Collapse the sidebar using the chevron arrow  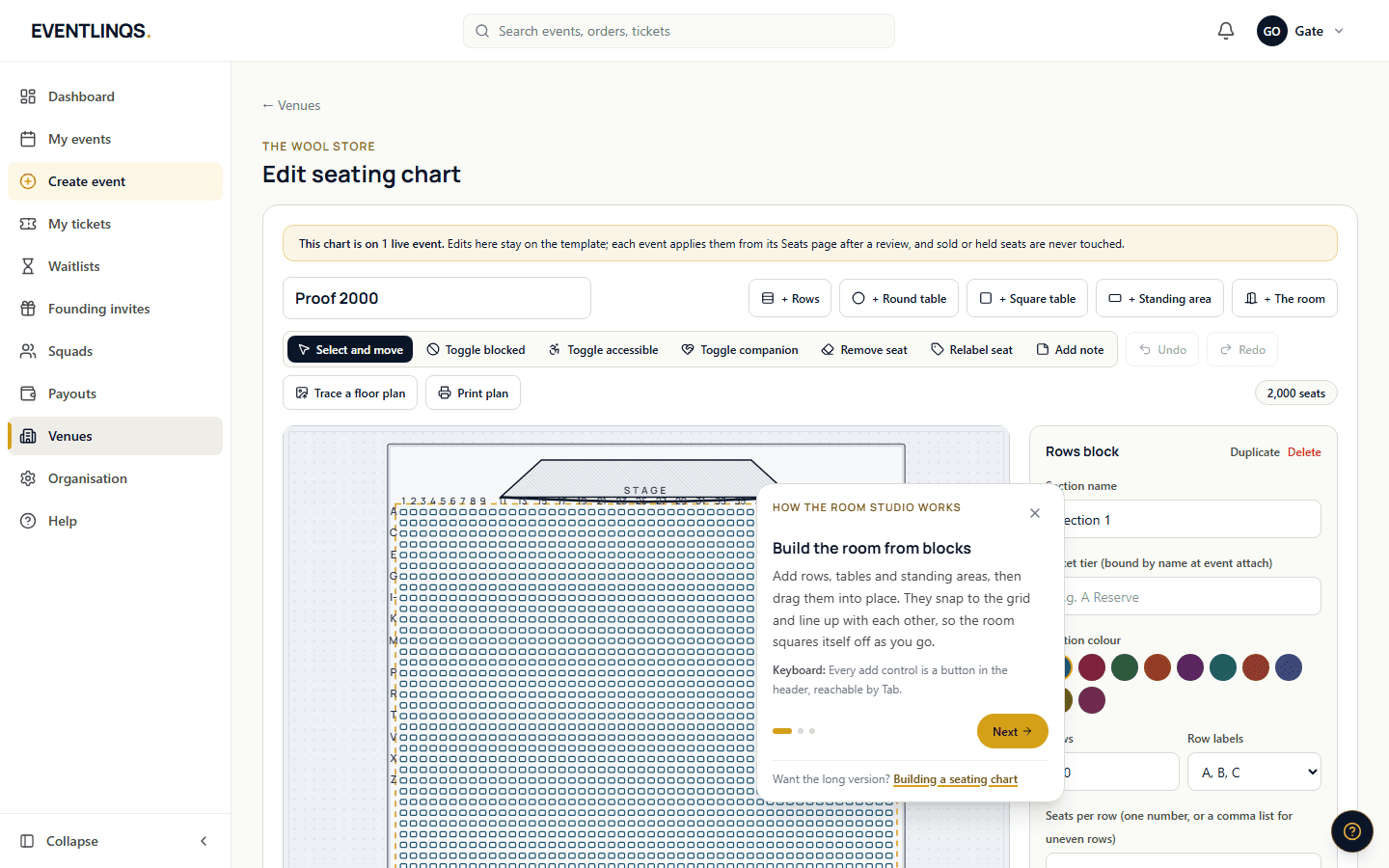204,841
